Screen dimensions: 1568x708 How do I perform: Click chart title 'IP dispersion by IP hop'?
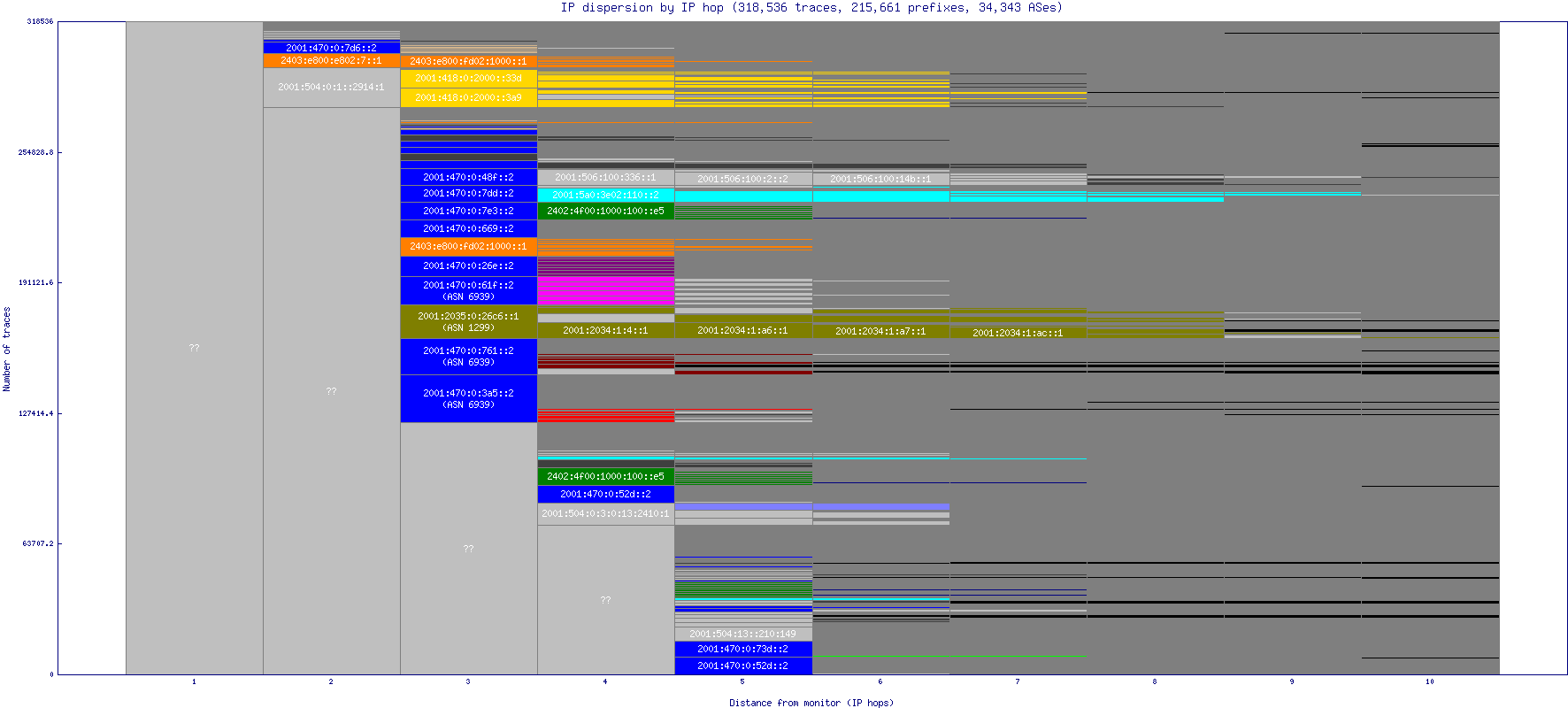click(x=642, y=7)
